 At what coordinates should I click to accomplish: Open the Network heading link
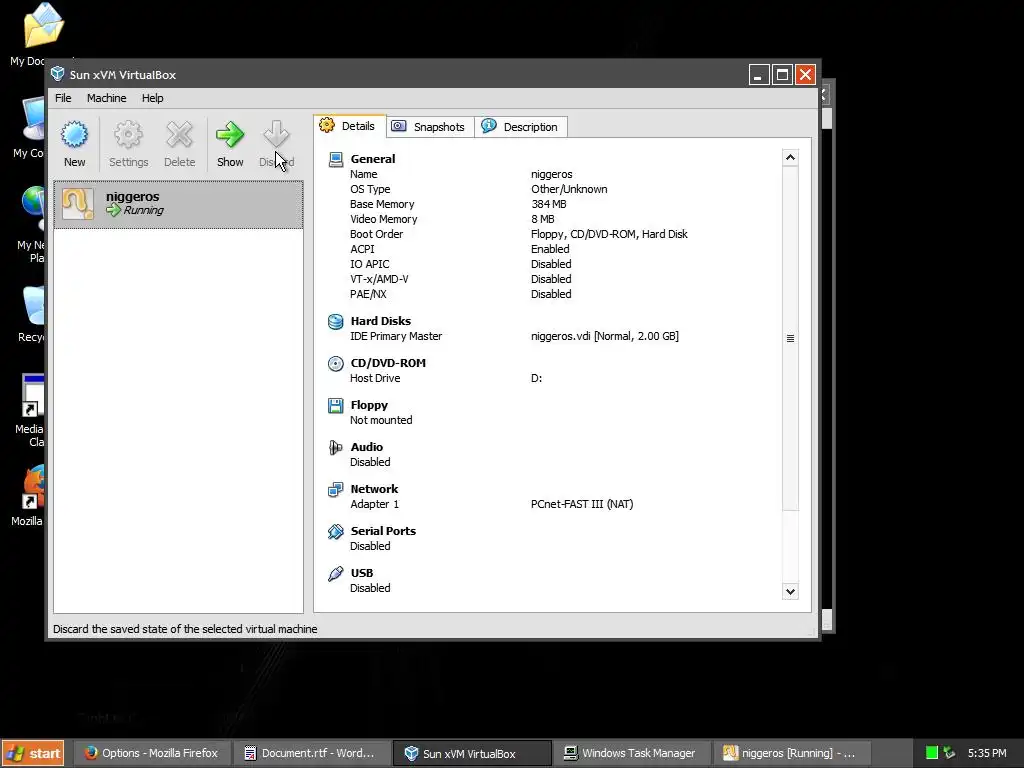(374, 488)
